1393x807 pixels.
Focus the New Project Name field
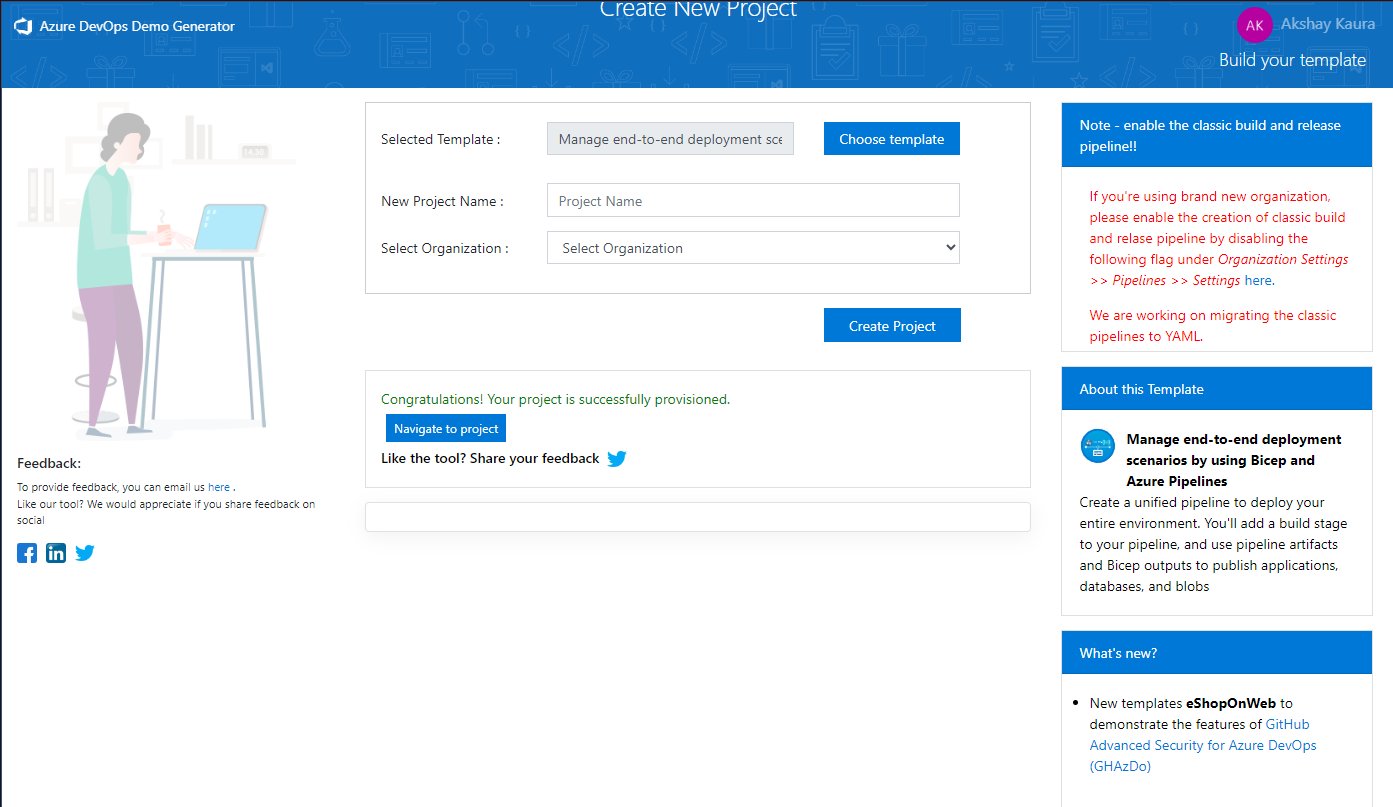[x=753, y=200]
